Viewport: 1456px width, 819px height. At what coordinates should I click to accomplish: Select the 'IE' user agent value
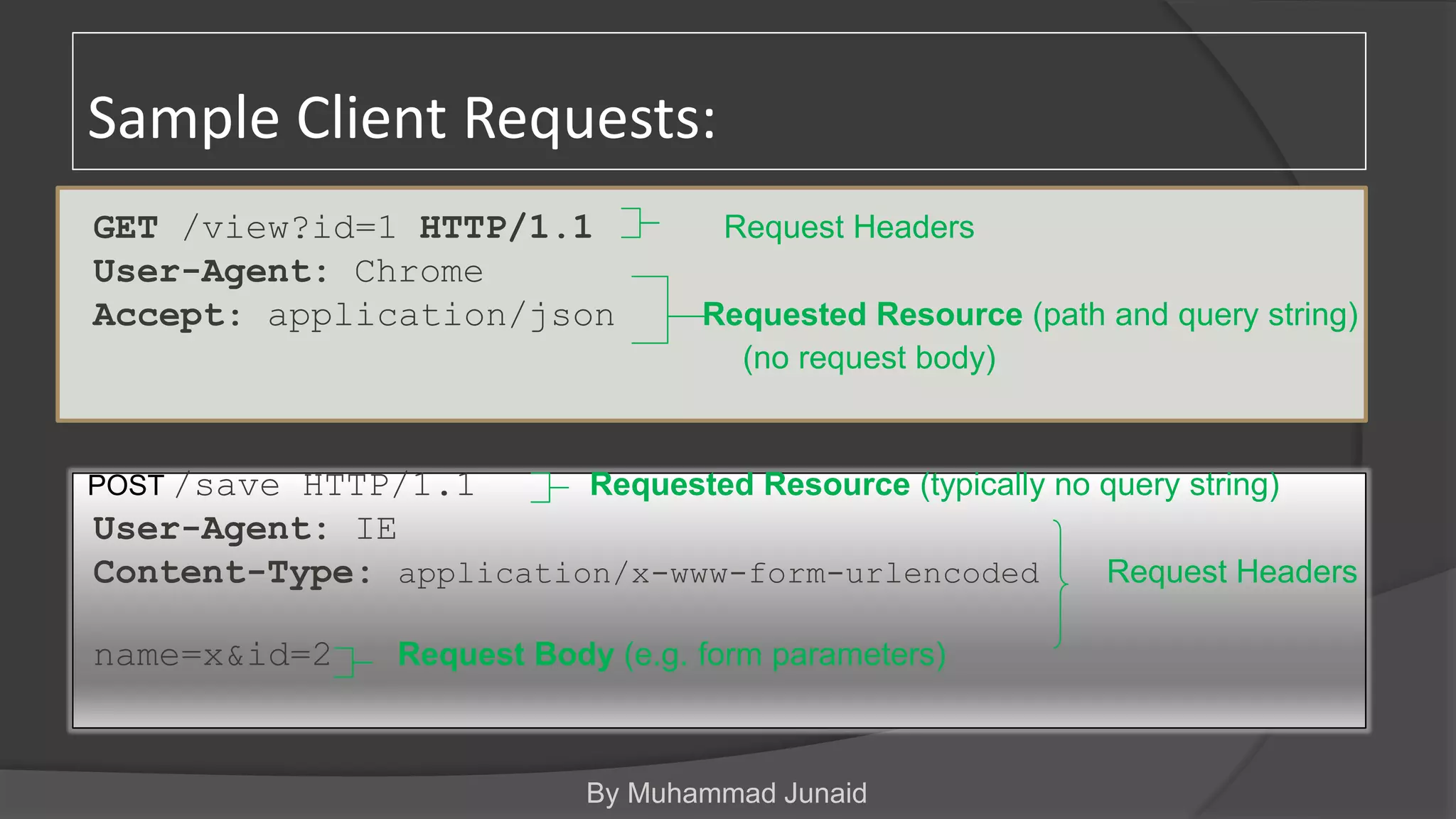click(x=376, y=529)
